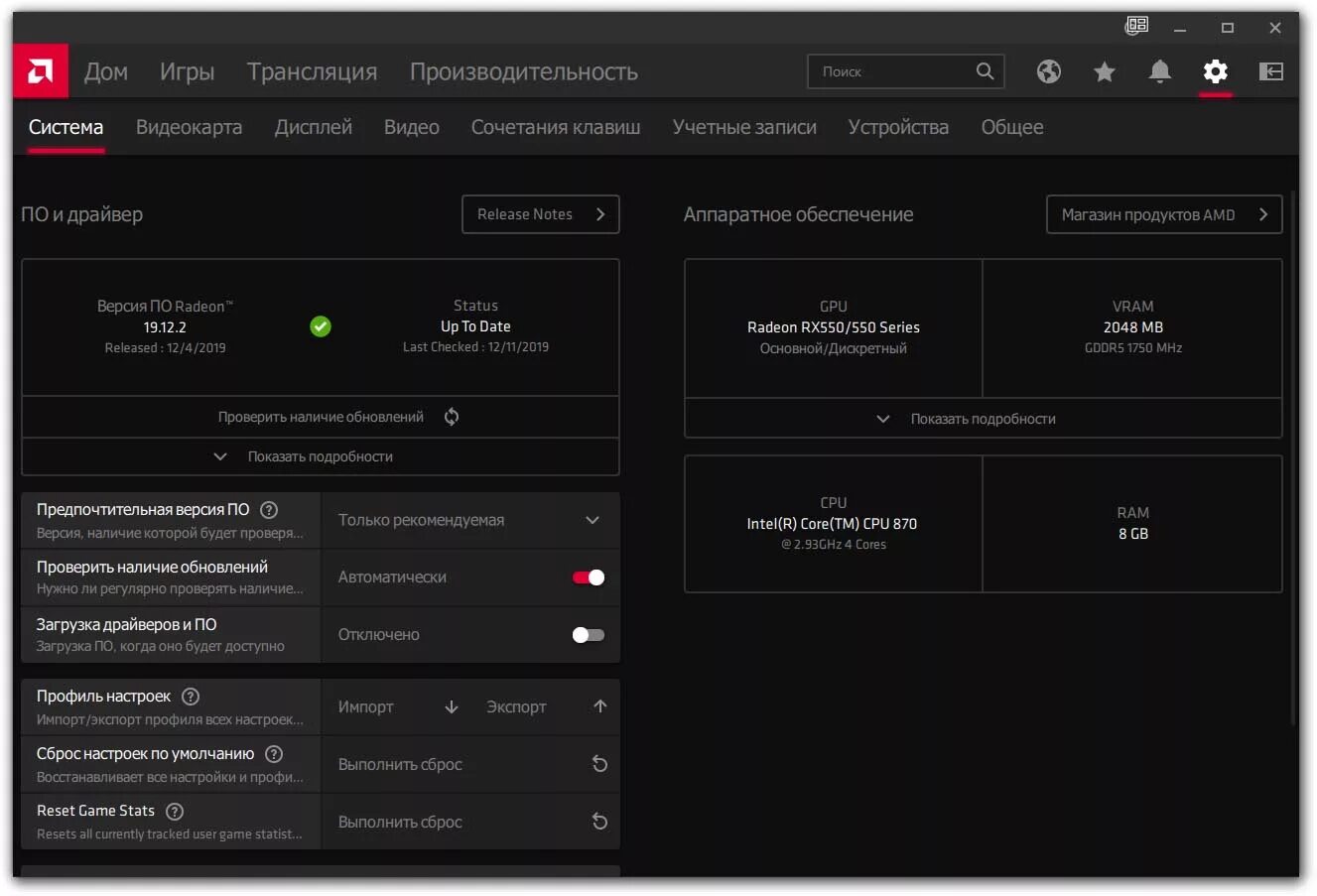Toggle sidebar panel icon
The height and width of the screenshot is (896, 1317).
1271,71
